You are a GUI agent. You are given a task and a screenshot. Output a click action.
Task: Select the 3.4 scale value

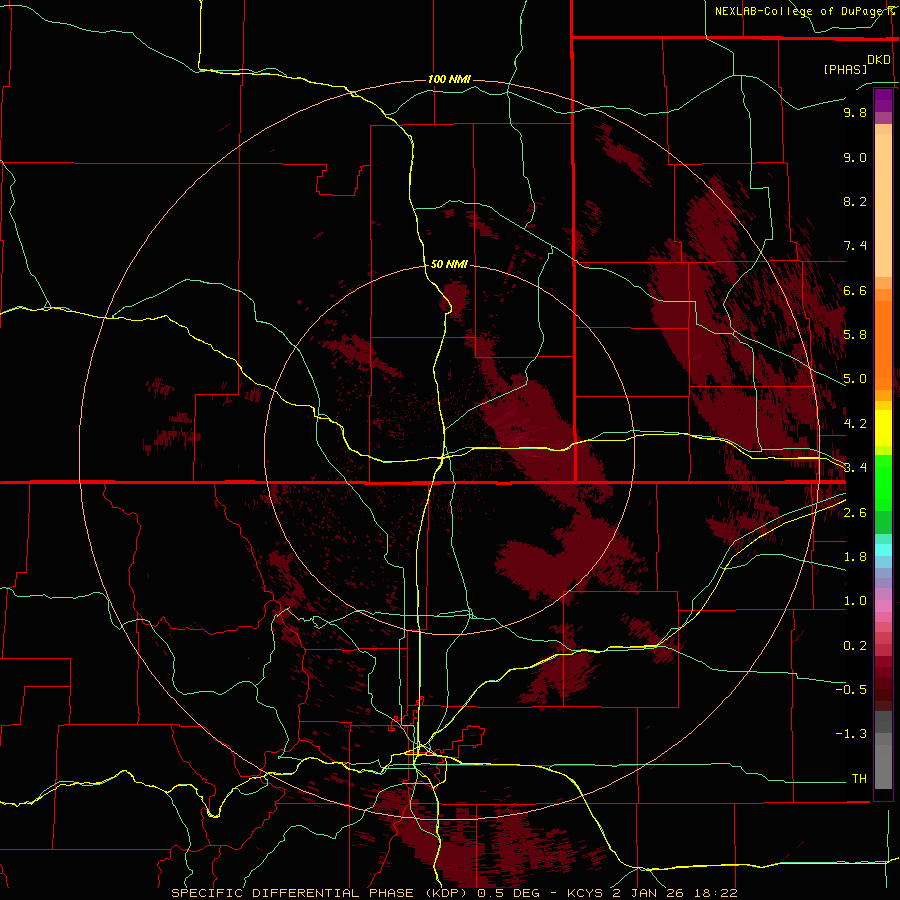[x=855, y=468]
